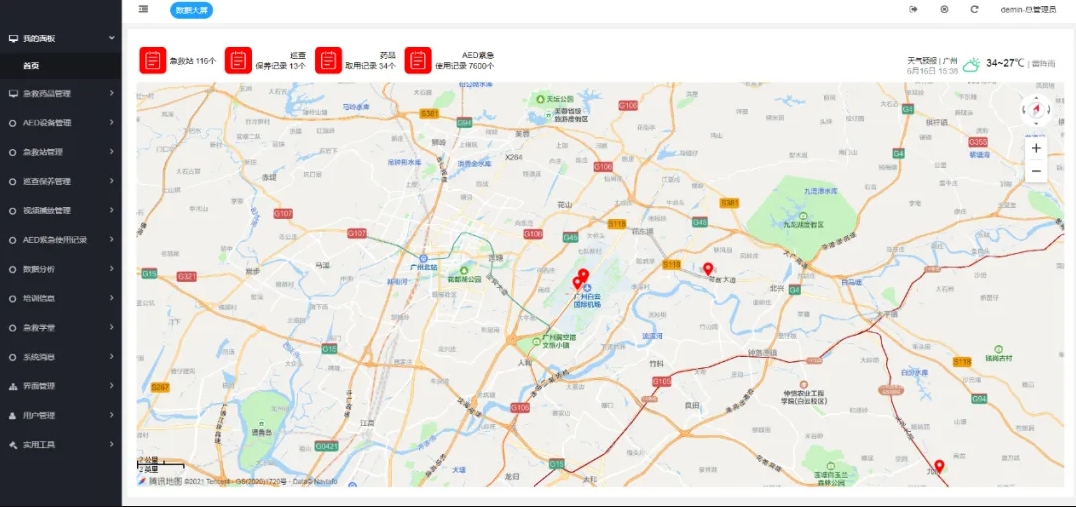This screenshot has width=1076, height=507.
Task: Click the red map marker near 花东大道
Action: pyautogui.click(x=708, y=268)
